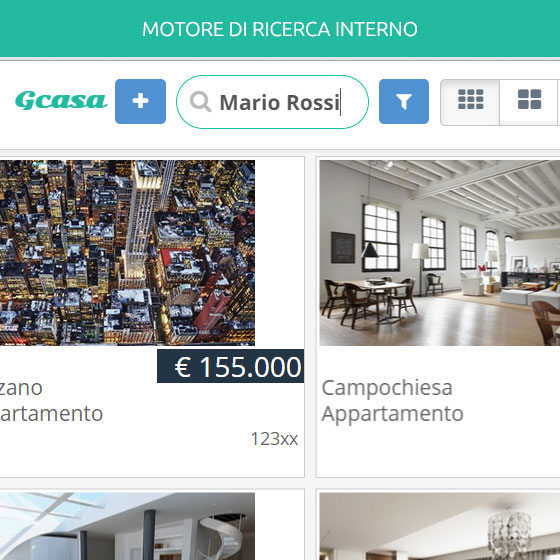Click the Gcasa logo
Screen dimensions: 560x560
61,101
